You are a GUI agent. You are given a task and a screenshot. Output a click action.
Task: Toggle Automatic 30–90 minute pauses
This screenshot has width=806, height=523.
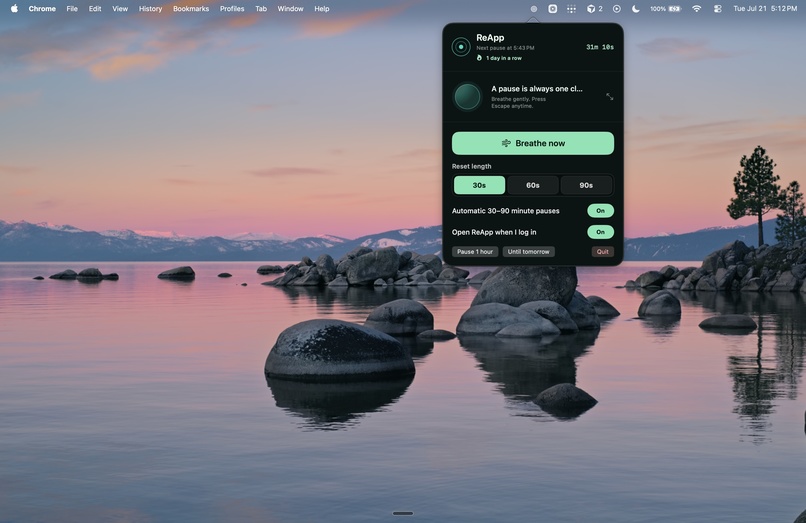pos(600,211)
